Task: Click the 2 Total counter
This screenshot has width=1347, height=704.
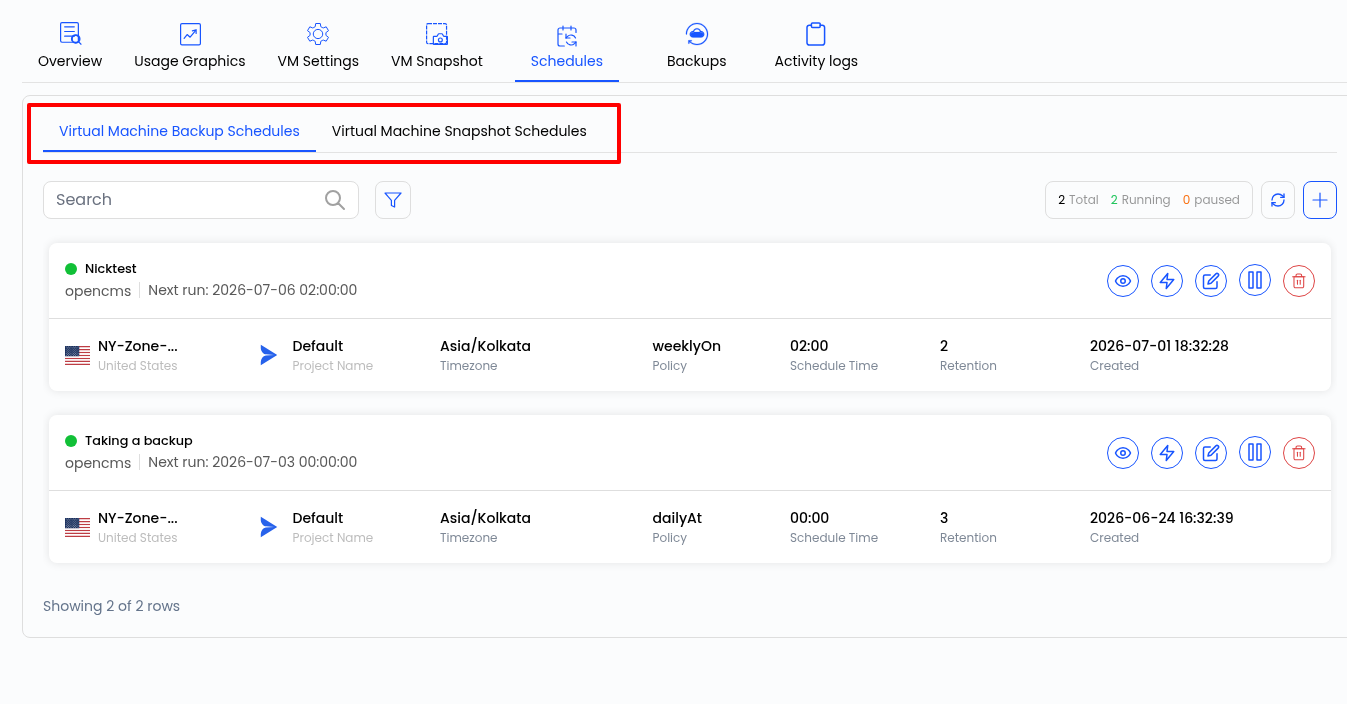Action: point(1078,200)
